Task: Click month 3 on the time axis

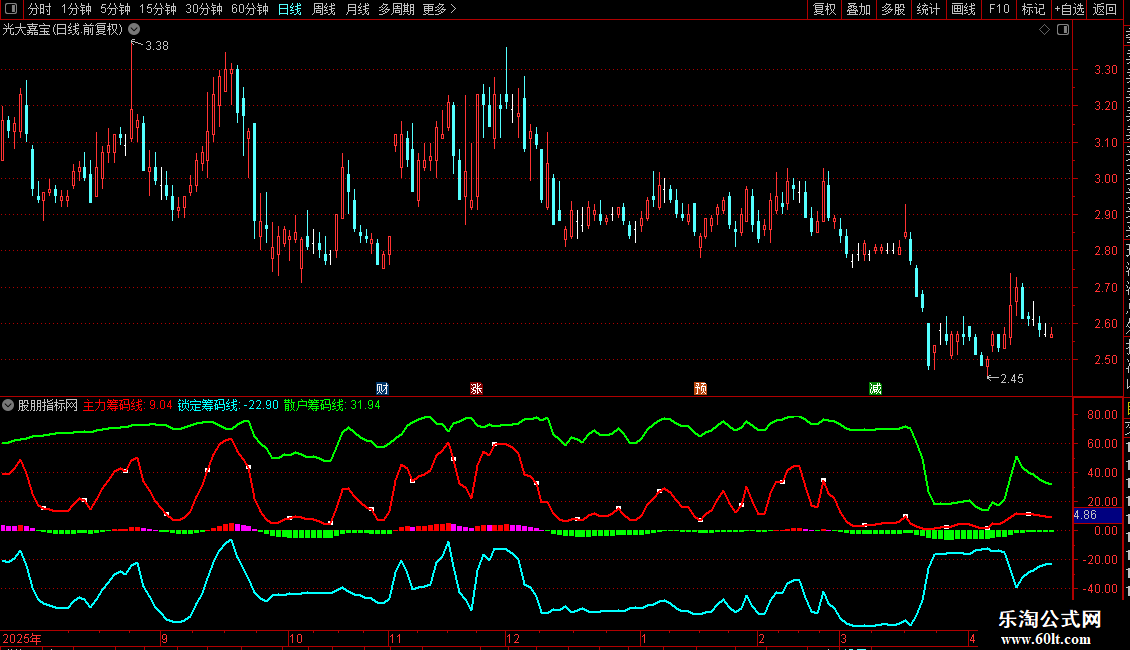Action: coord(843,638)
